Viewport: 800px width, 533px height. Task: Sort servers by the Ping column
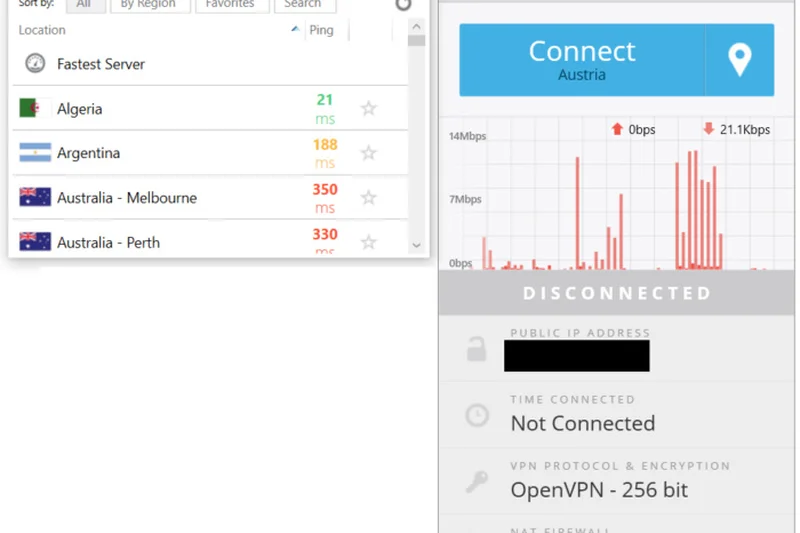click(x=321, y=30)
